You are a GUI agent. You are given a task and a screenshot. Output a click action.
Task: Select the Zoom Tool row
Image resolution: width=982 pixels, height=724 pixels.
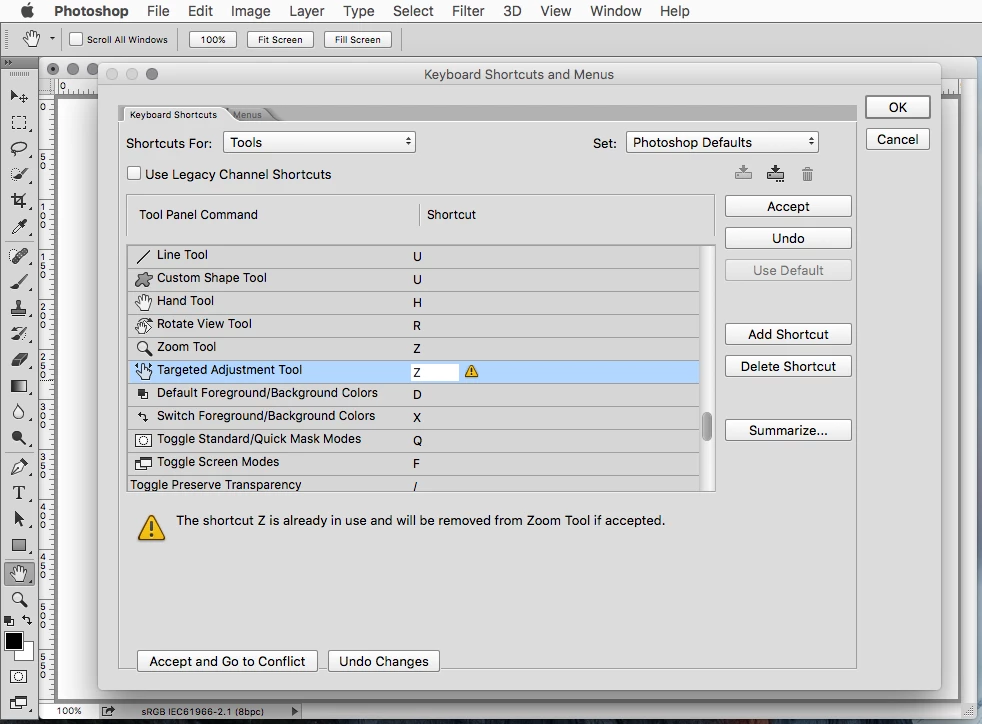point(413,348)
